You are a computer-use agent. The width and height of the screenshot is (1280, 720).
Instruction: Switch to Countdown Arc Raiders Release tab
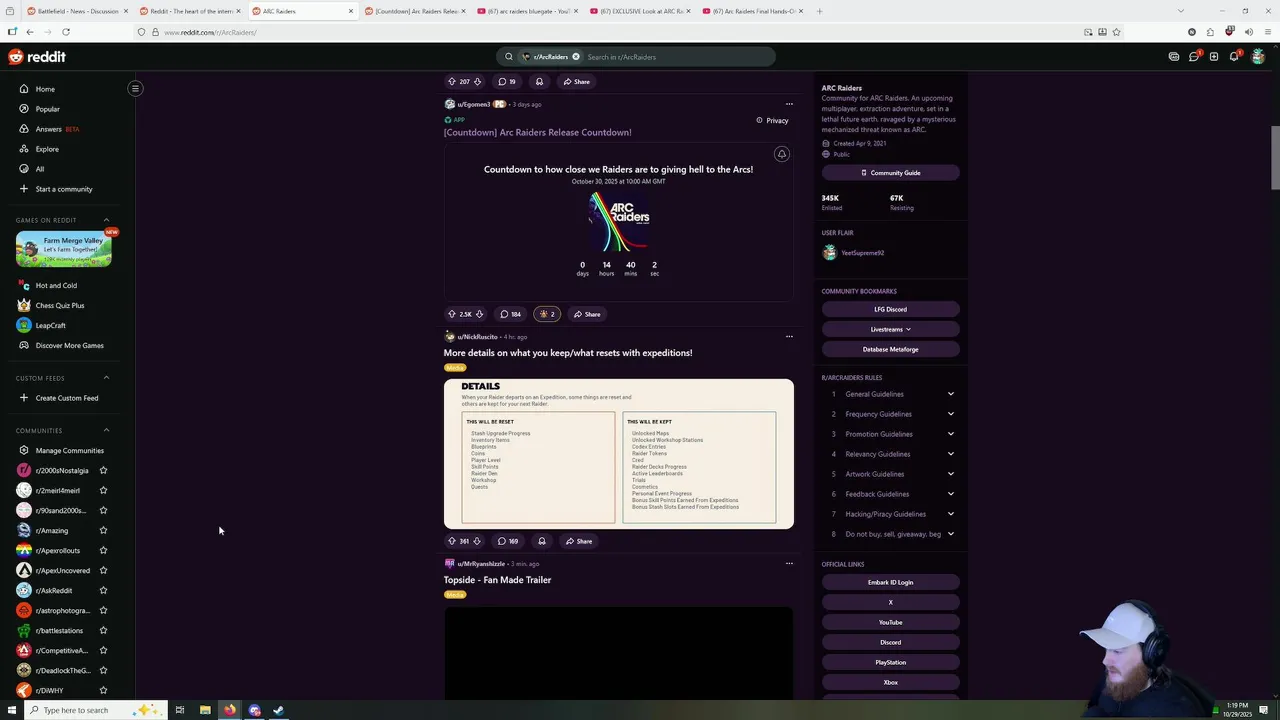(x=414, y=11)
